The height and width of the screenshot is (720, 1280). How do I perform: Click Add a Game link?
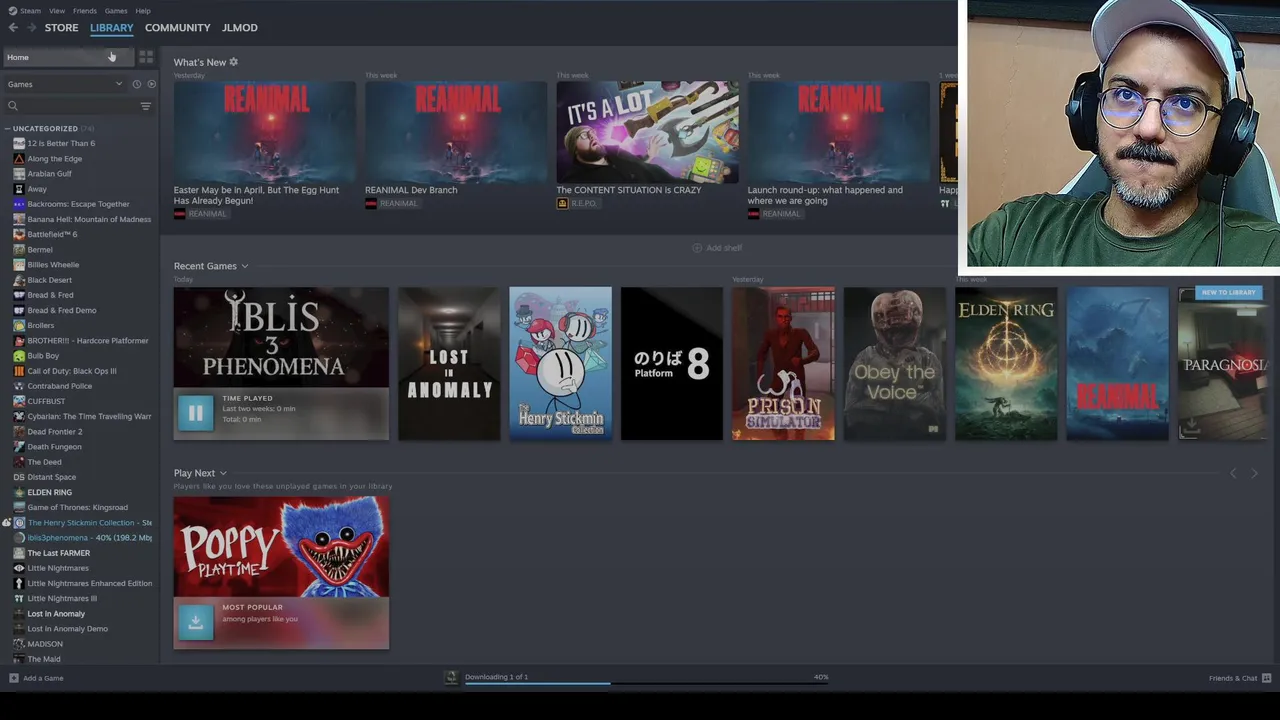pos(44,678)
